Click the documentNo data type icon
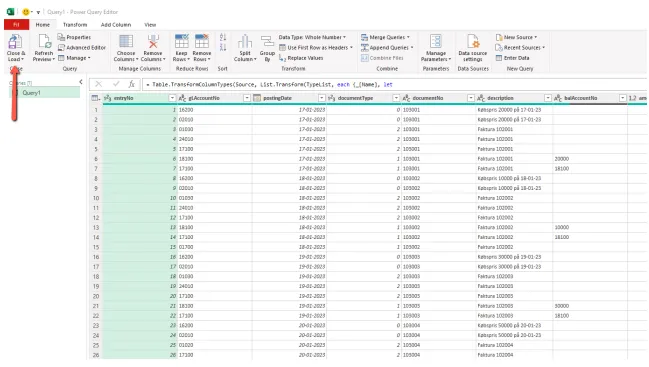 pos(406,98)
